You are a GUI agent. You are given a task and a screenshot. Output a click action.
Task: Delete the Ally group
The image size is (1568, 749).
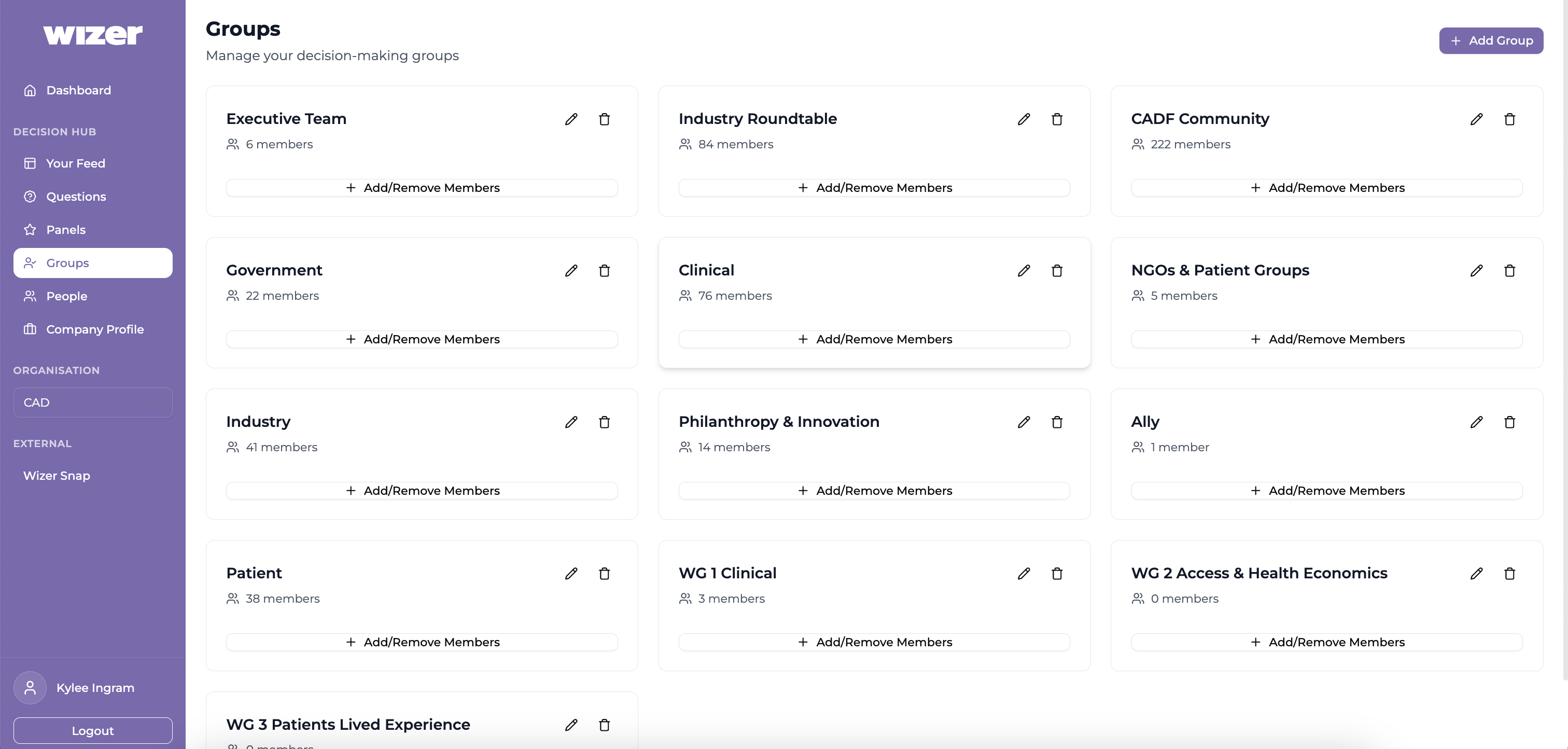point(1509,422)
